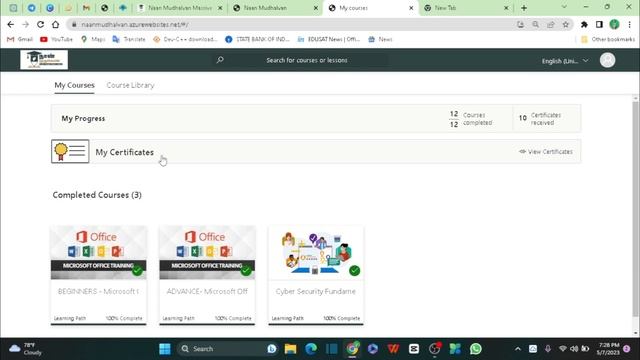Viewport: 640px width, 360px height.
Task: Click search magnifier icon in site header
Action: [220, 60]
